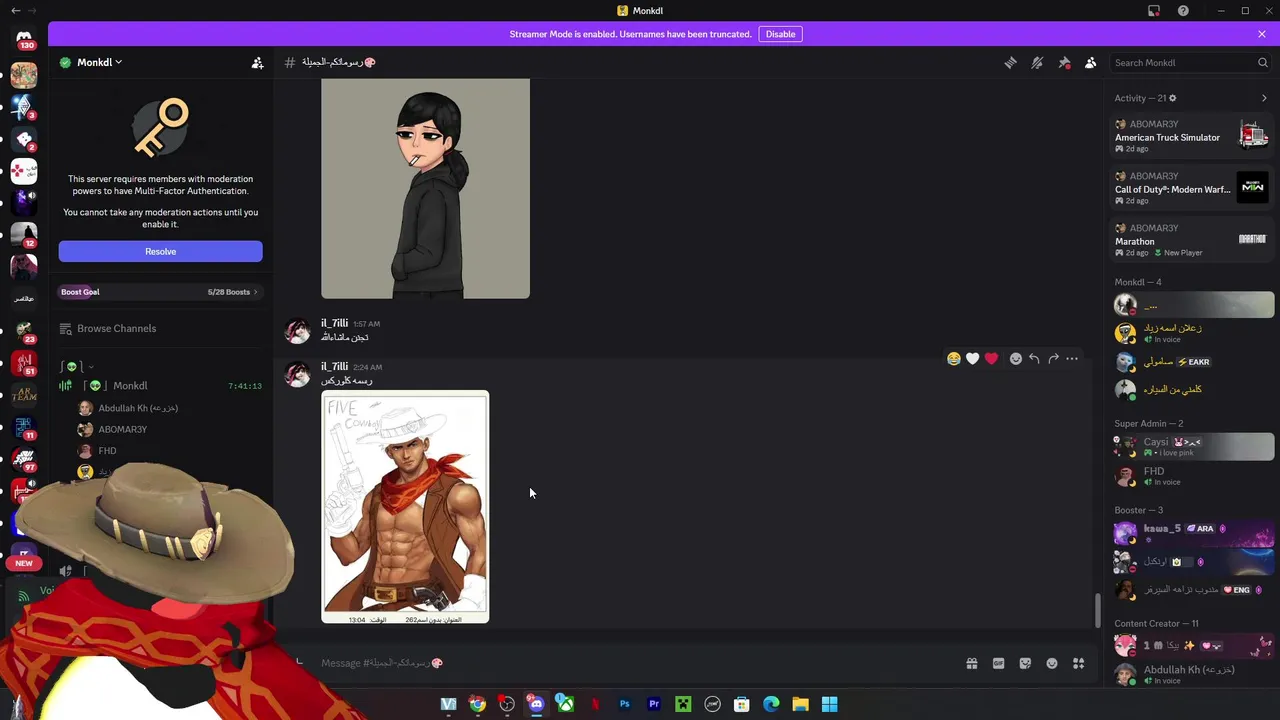Select Abdullah Kh in Content Creator list
The width and height of the screenshot is (1280, 720).
(x=1194, y=674)
